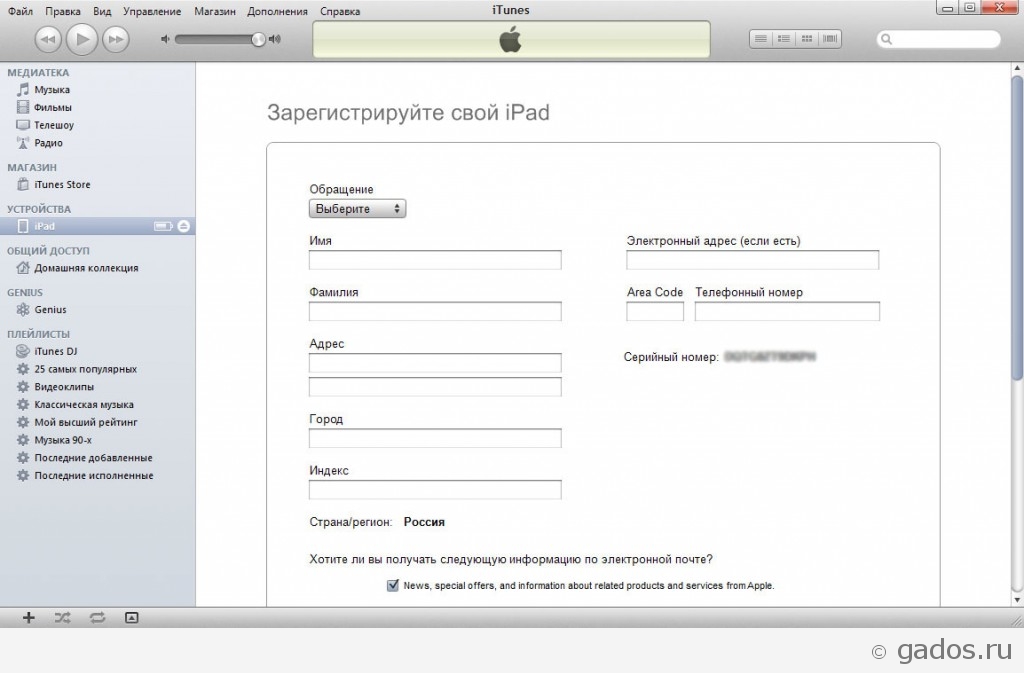Click the add playlist plus button

29,618
